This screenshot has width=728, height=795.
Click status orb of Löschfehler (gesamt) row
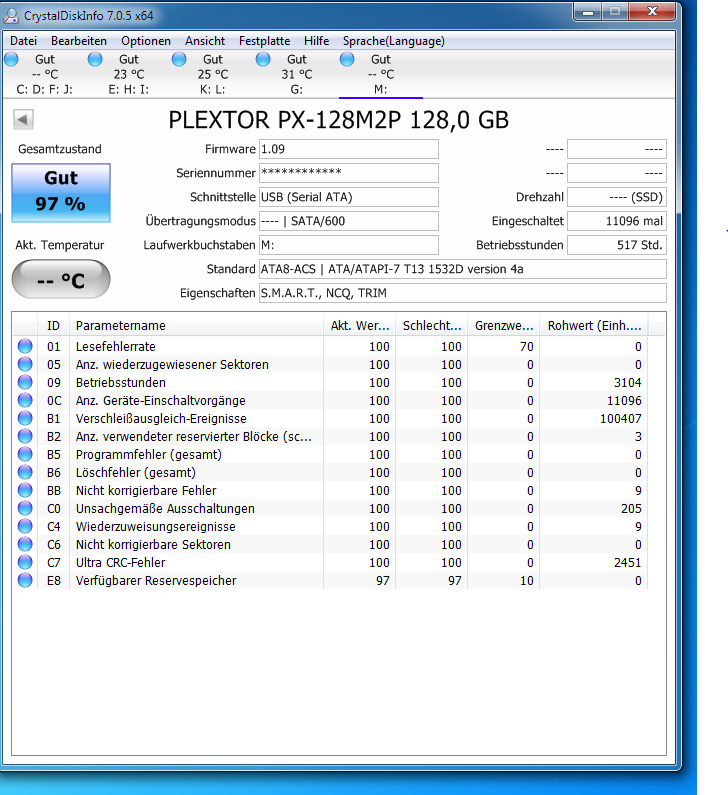[25, 473]
